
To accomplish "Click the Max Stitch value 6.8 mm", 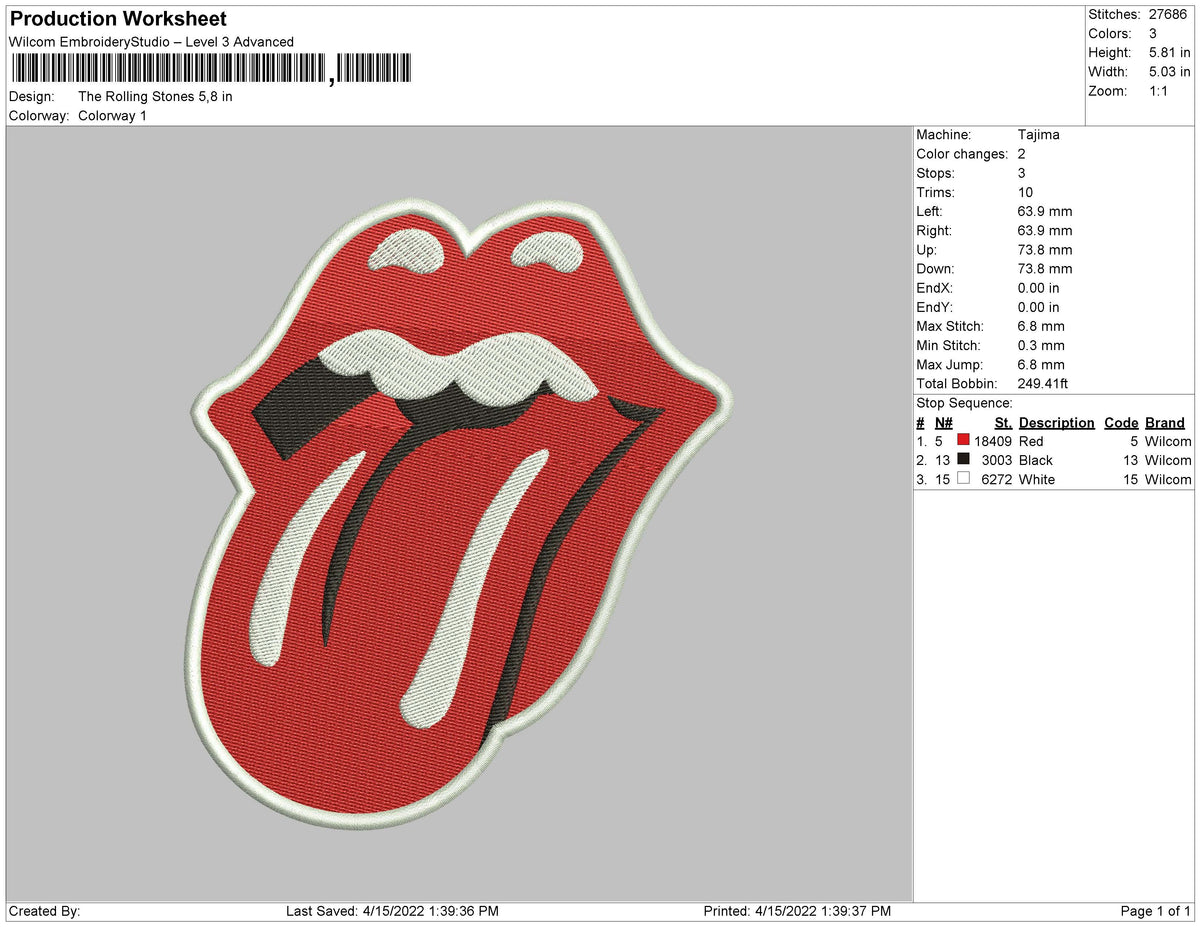I will 1041,326.
